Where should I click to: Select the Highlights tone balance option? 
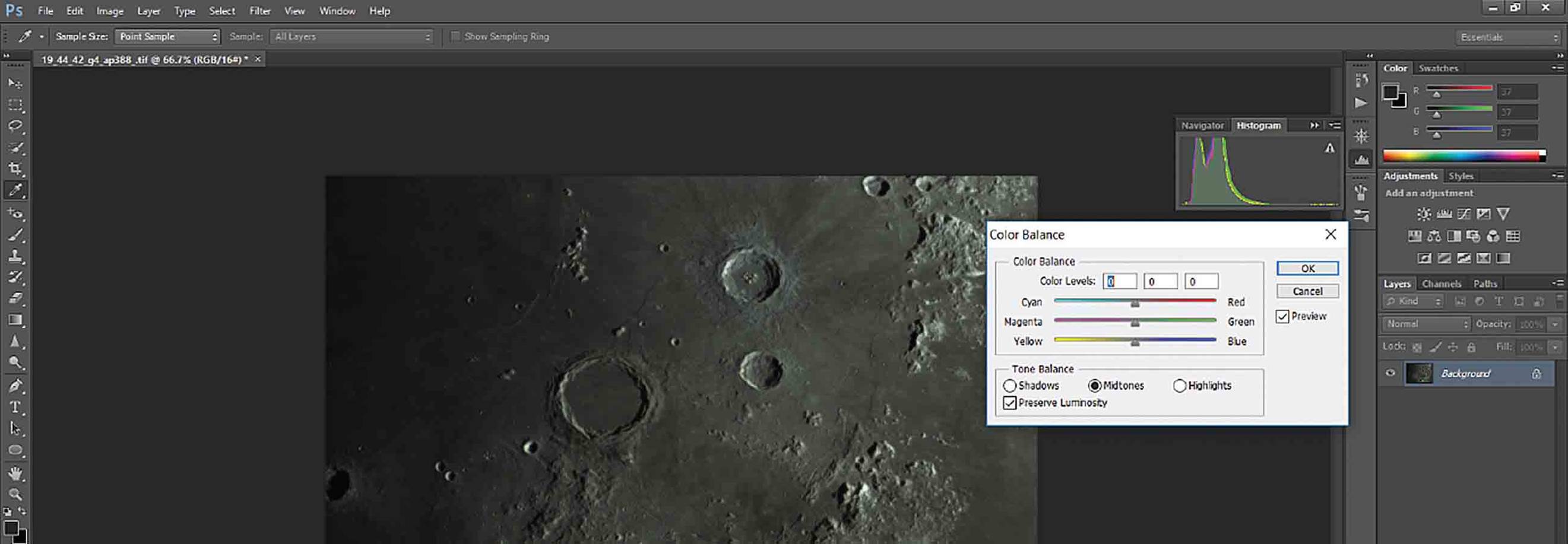pos(1179,386)
